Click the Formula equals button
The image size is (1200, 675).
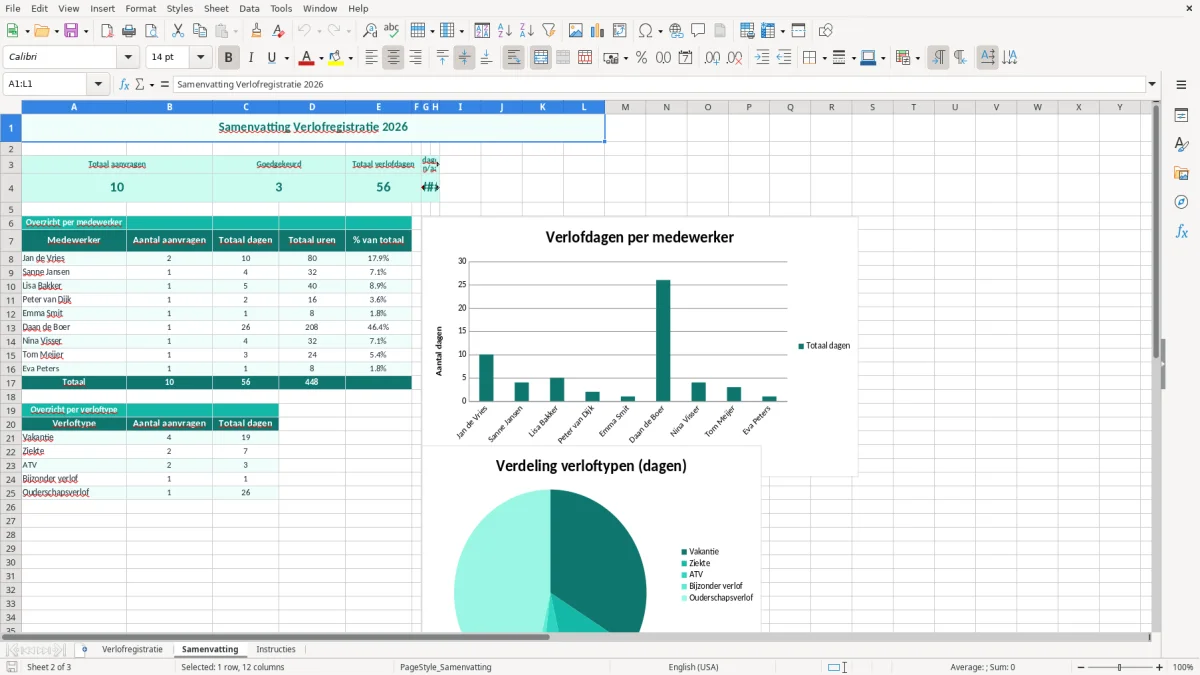click(x=165, y=84)
